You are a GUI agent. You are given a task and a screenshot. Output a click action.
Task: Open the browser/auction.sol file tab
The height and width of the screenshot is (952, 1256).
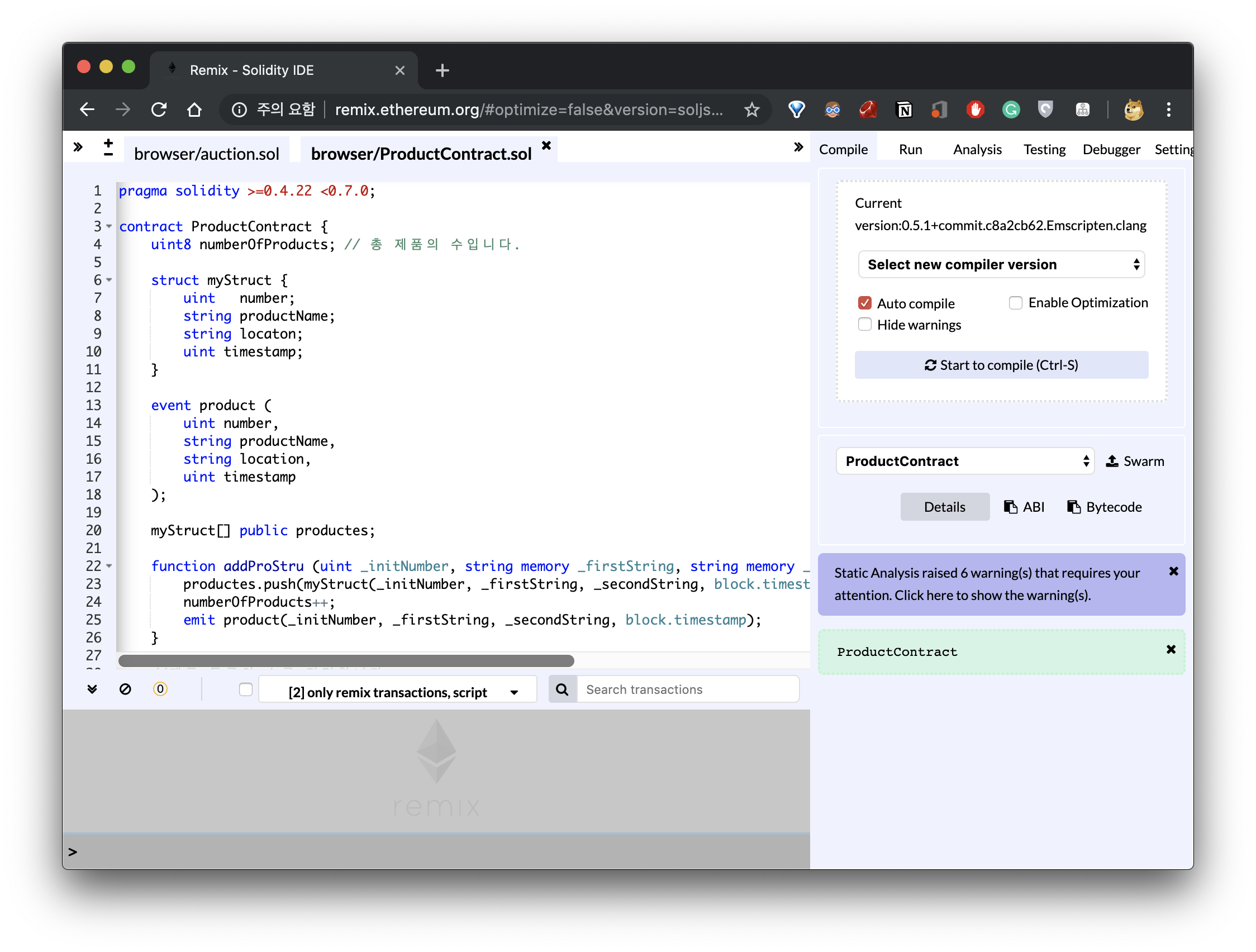207,154
